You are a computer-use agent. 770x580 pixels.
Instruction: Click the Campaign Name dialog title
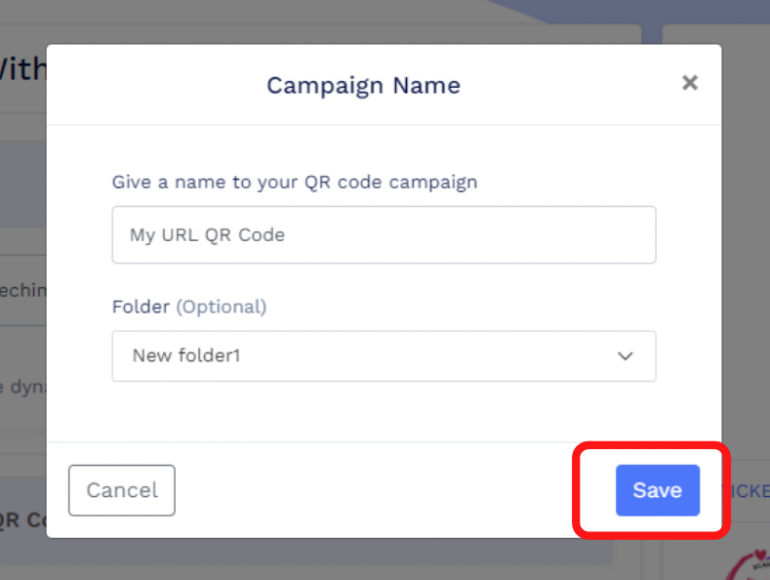363,85
